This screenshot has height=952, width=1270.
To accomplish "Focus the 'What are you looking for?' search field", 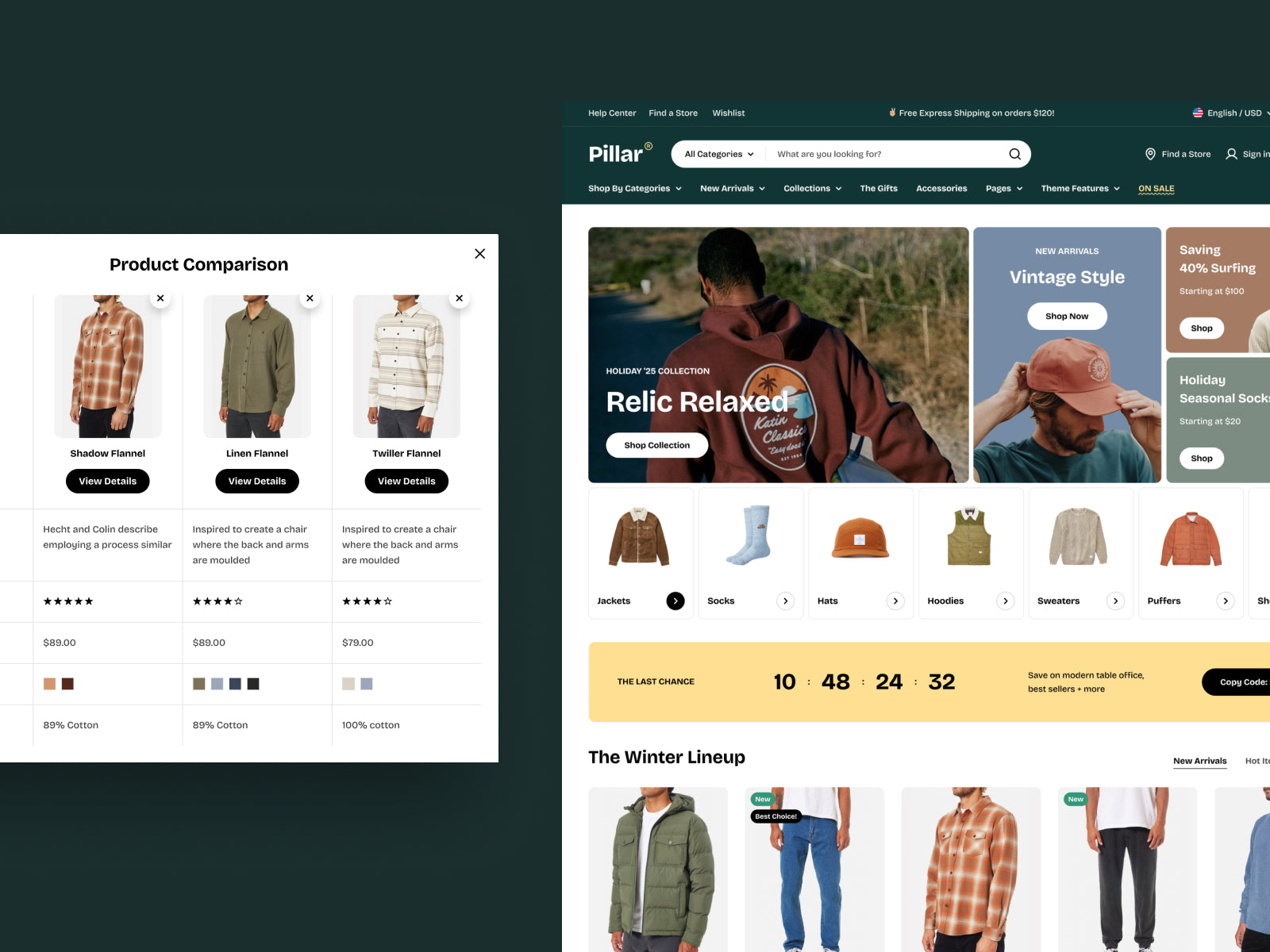I will [887, 154].
